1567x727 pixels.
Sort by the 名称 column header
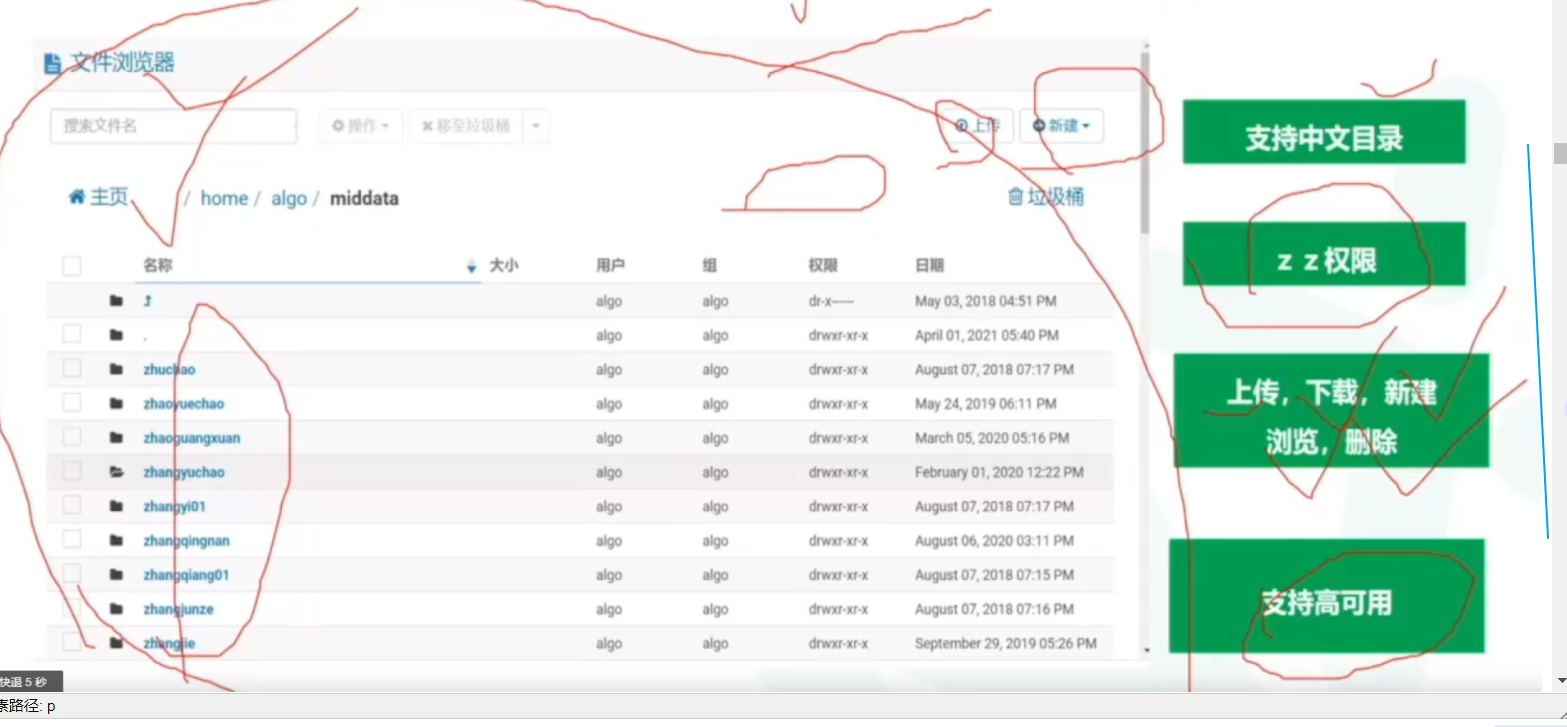pyautogui.click(x=157, y=266)
